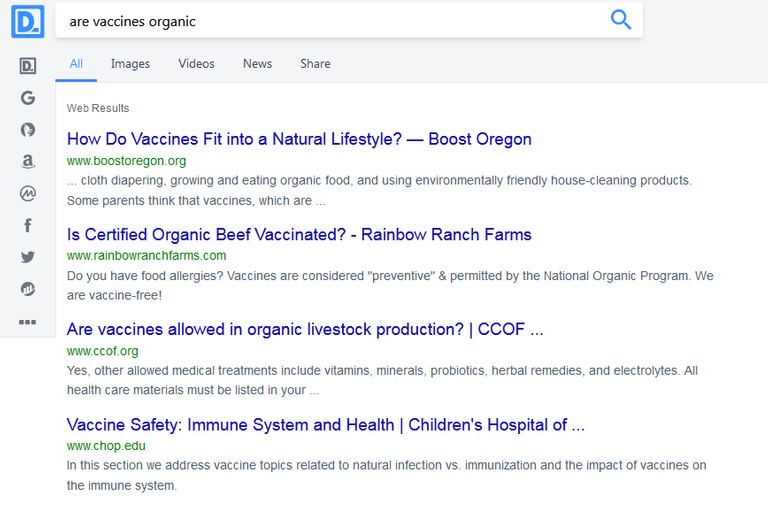Select the All results tab
768x507 pixels.
[x=76, y=64]
